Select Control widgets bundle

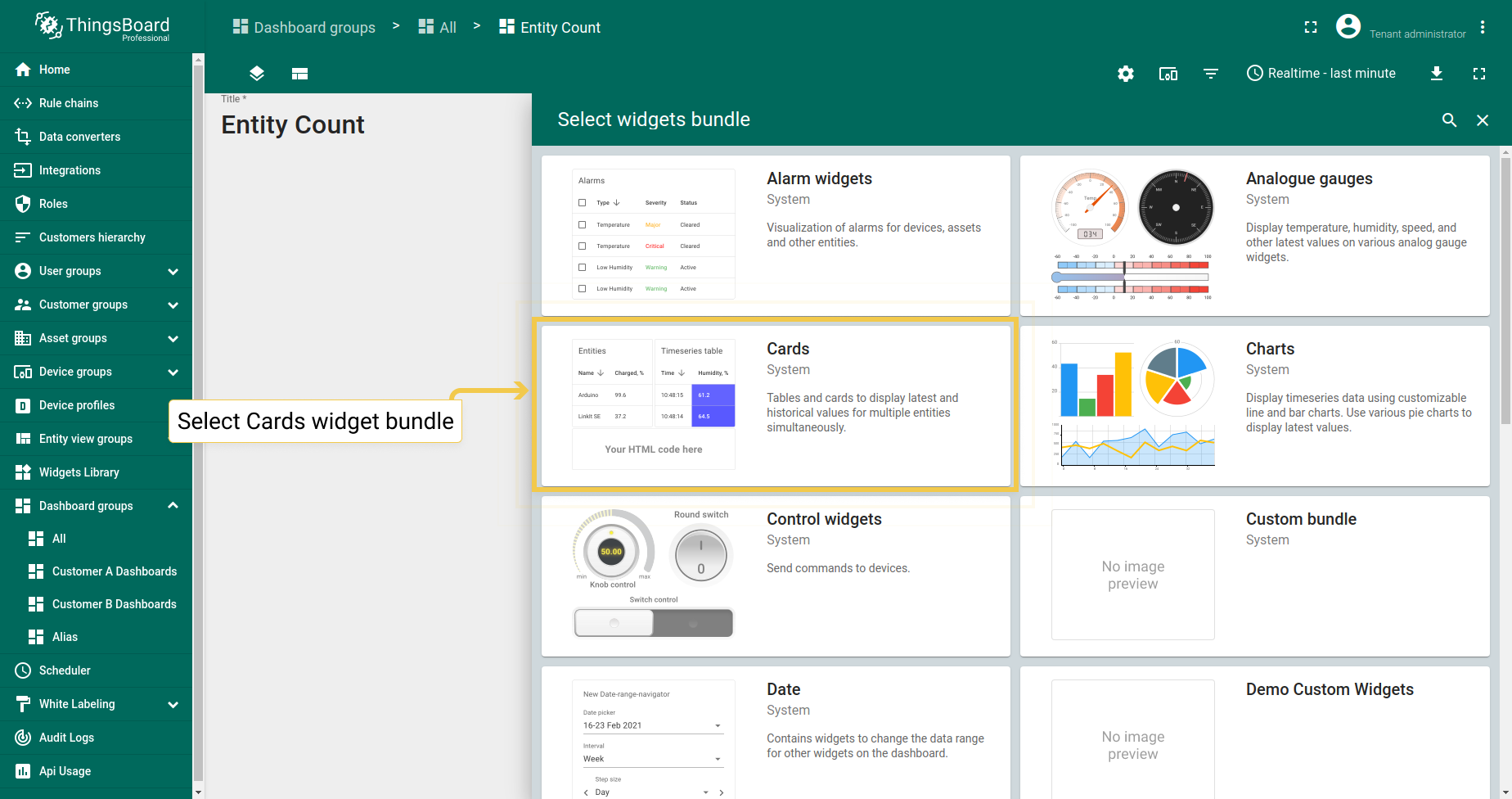click(776, 576)
